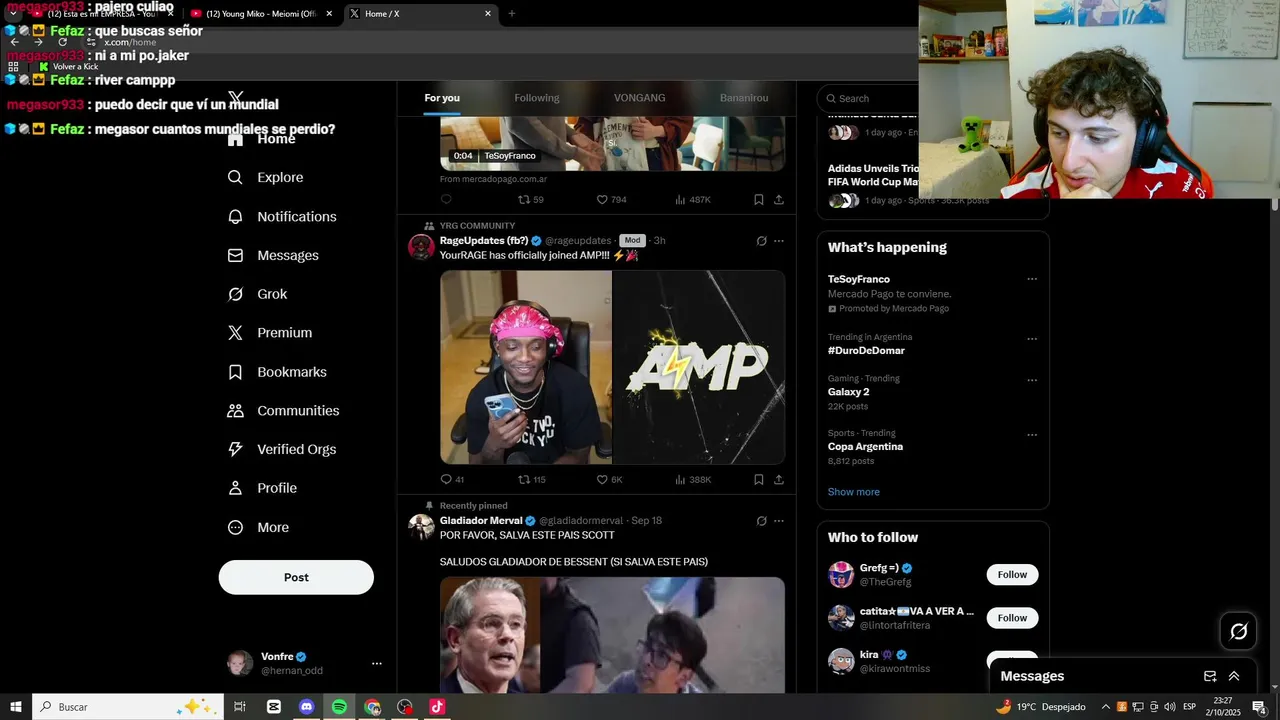The height and width of the screenshot is (720, 1280).
Task: Focus the X Search field
Action: pyautogui.click(x=868, y=98)
